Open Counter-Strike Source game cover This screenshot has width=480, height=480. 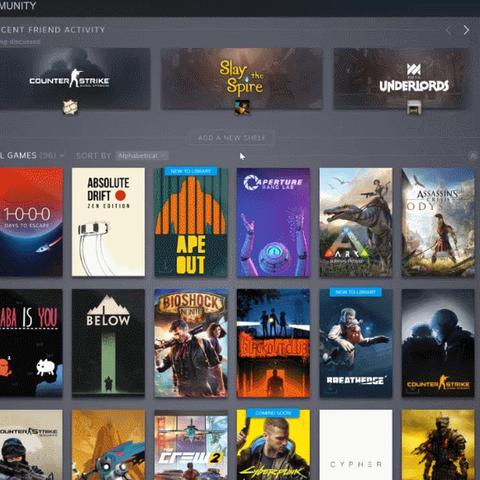pyautogui.click(x=31, y=445)
